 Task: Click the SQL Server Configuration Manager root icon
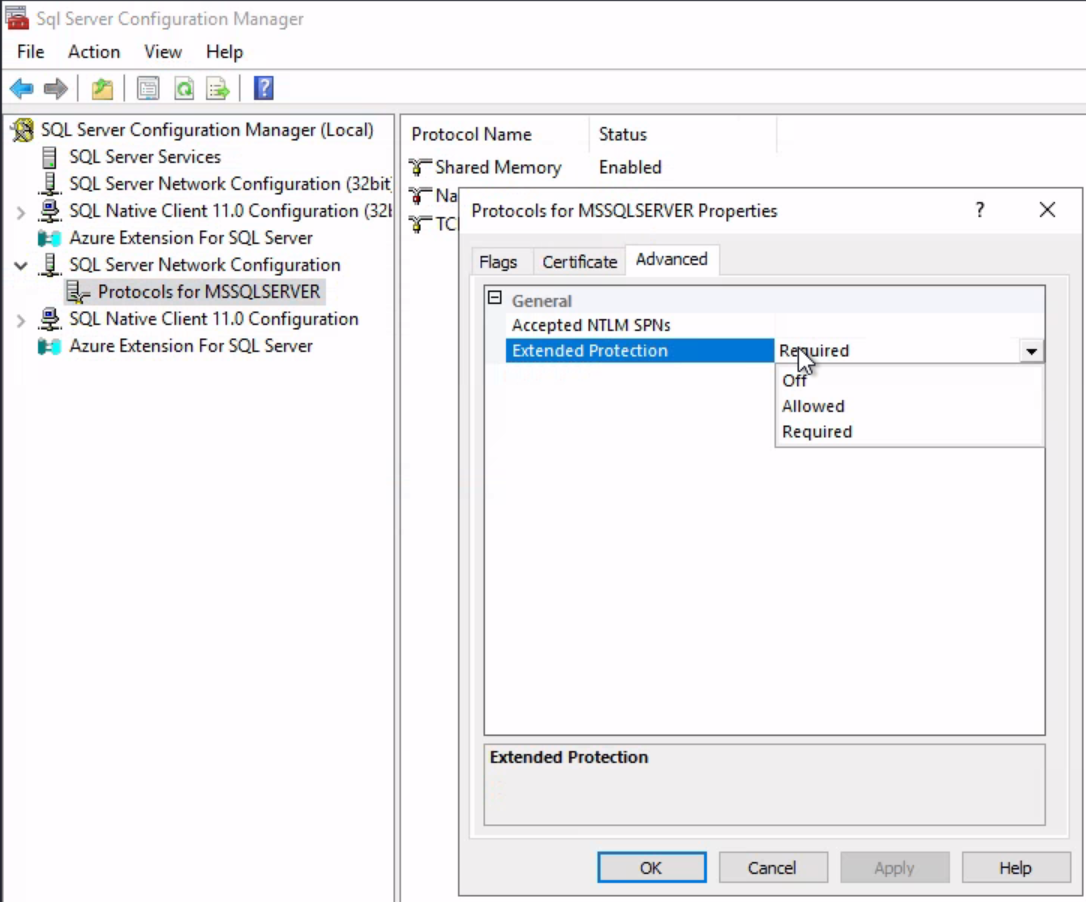pyautogui.click(x=22, y=130)
